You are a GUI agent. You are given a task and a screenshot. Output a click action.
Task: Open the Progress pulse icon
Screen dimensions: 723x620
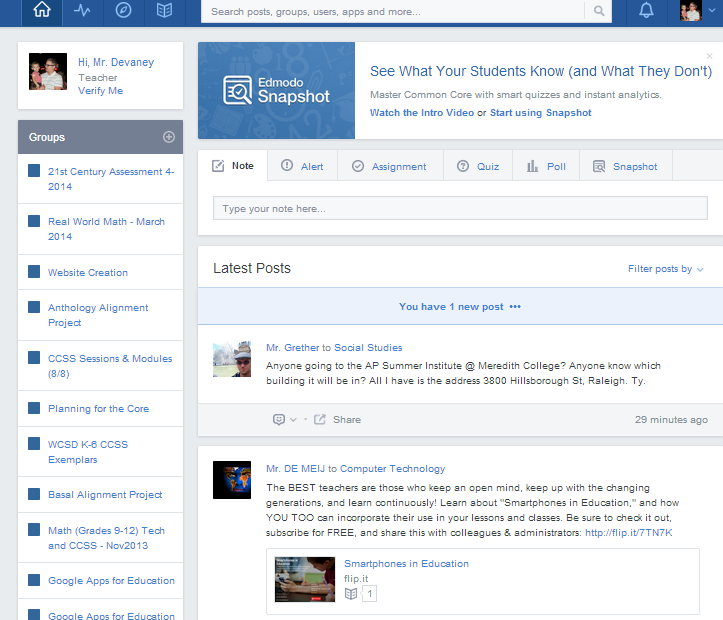coord(83,10)
